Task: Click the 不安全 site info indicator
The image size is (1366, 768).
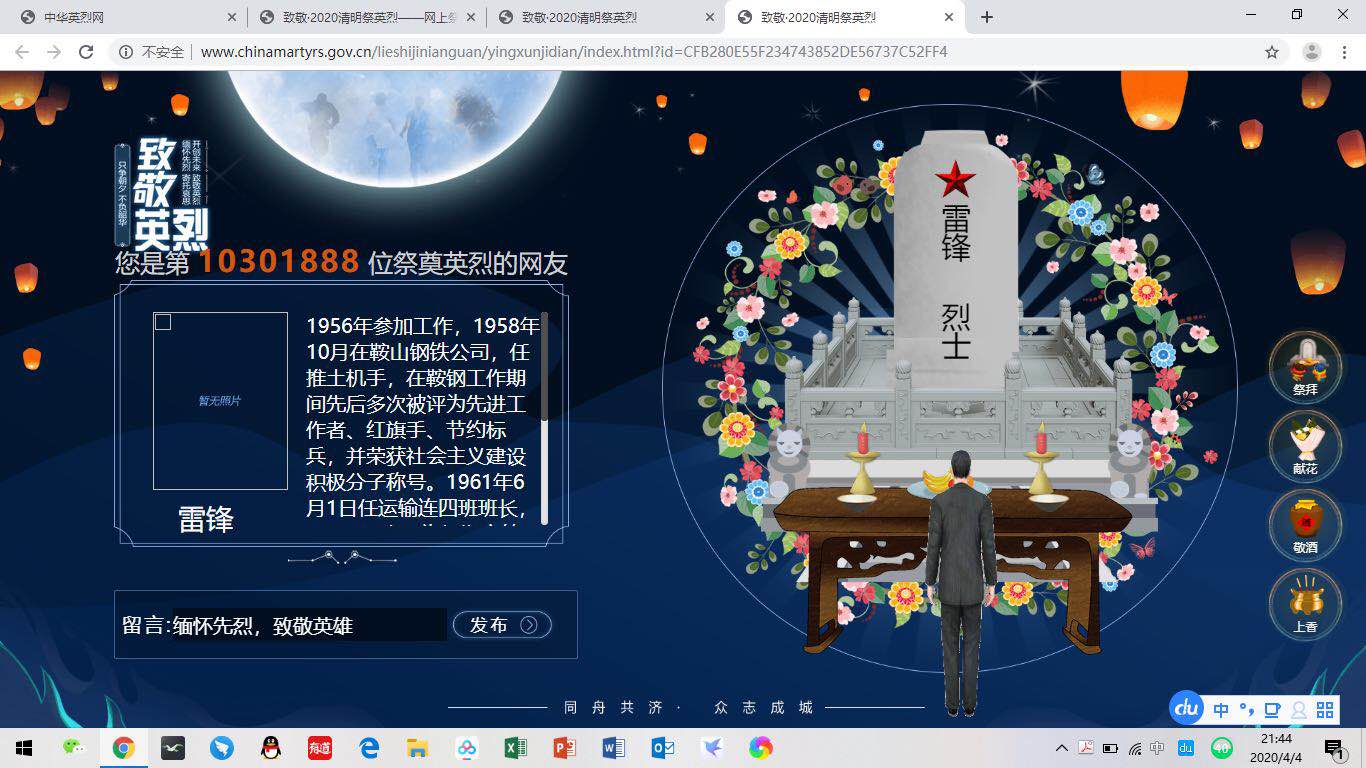Action: tap(152, 52)
